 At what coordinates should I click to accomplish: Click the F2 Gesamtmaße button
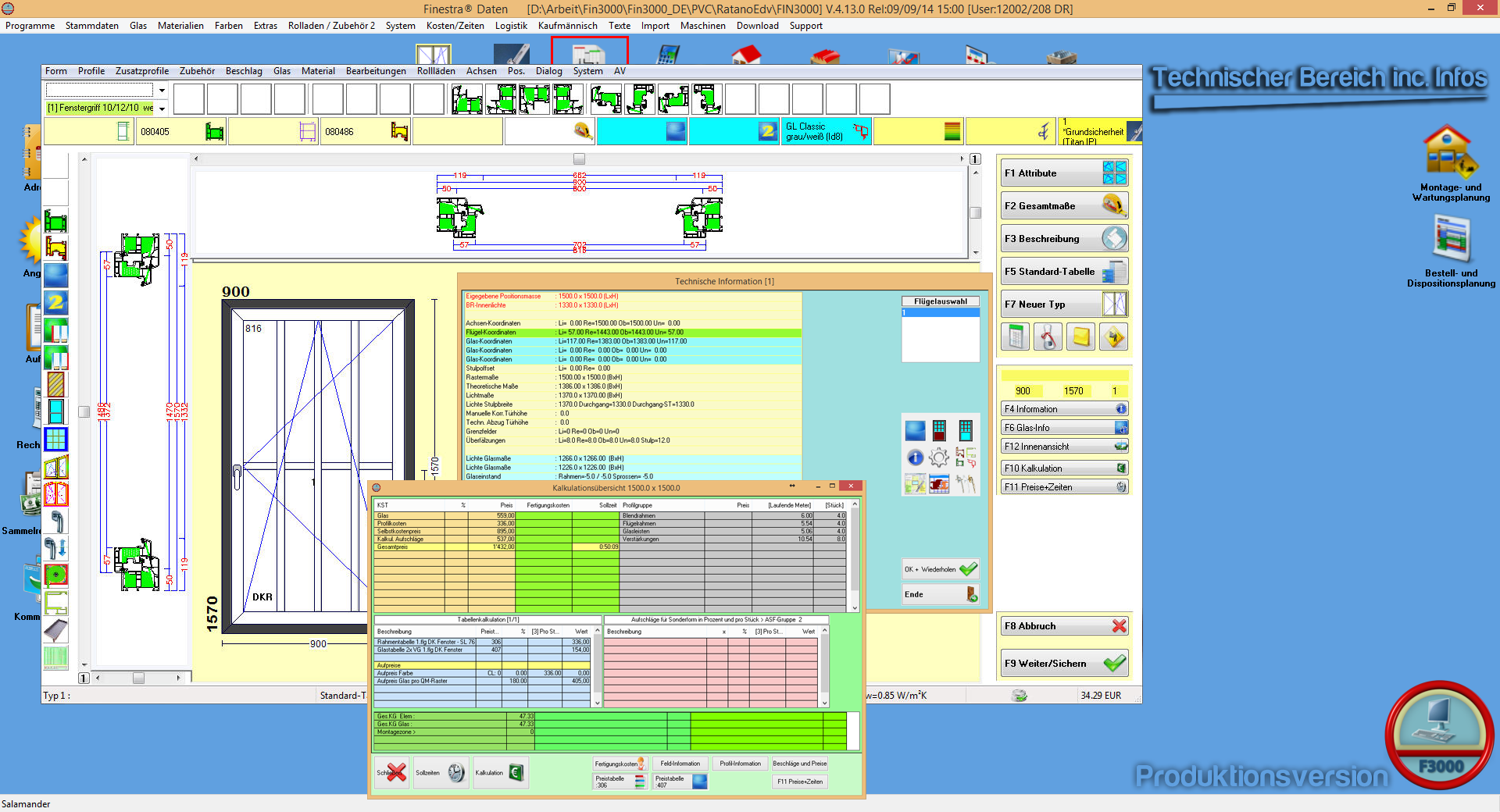(x=1064, y=206)
